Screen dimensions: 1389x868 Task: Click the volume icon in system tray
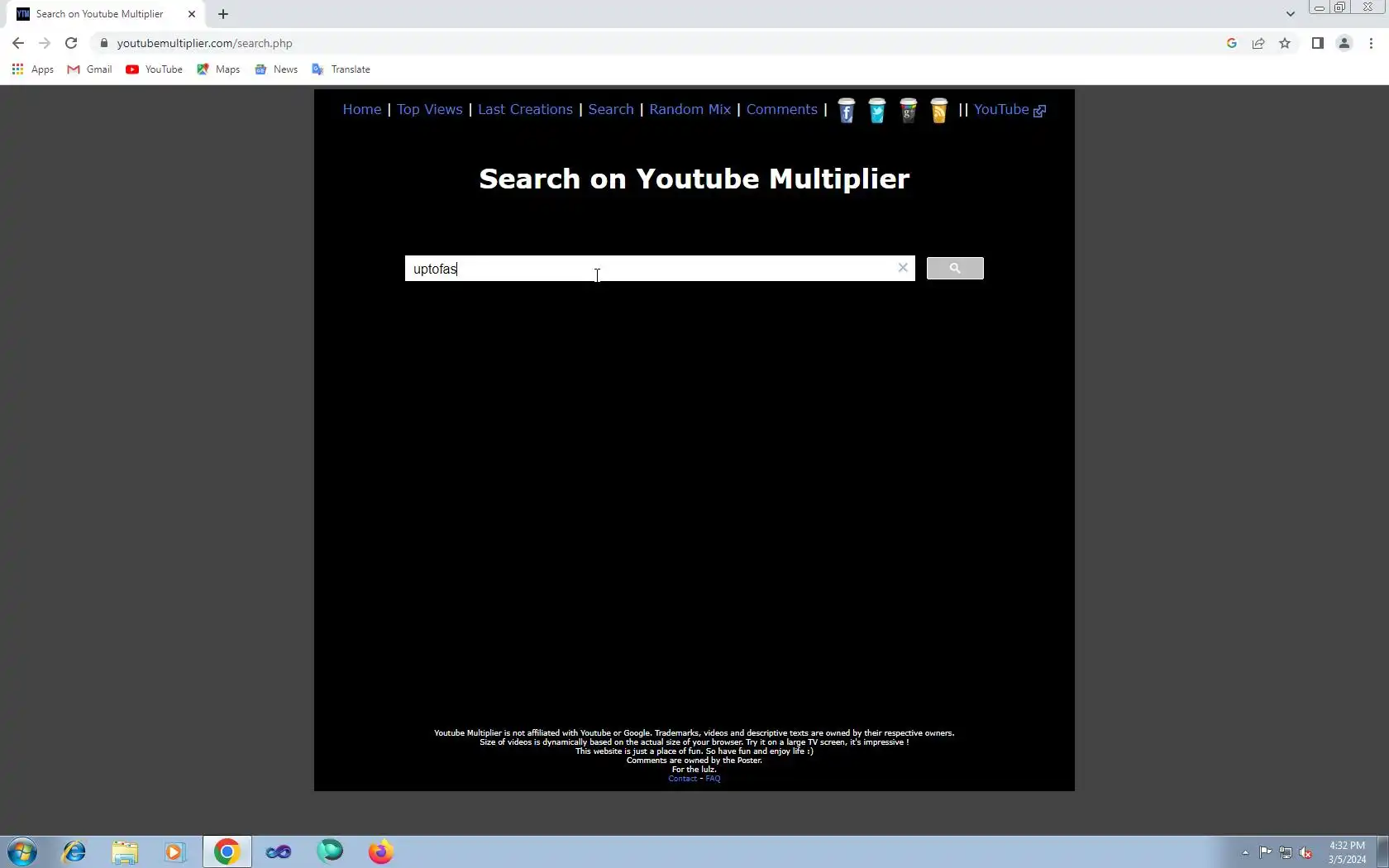(1306, 852)
